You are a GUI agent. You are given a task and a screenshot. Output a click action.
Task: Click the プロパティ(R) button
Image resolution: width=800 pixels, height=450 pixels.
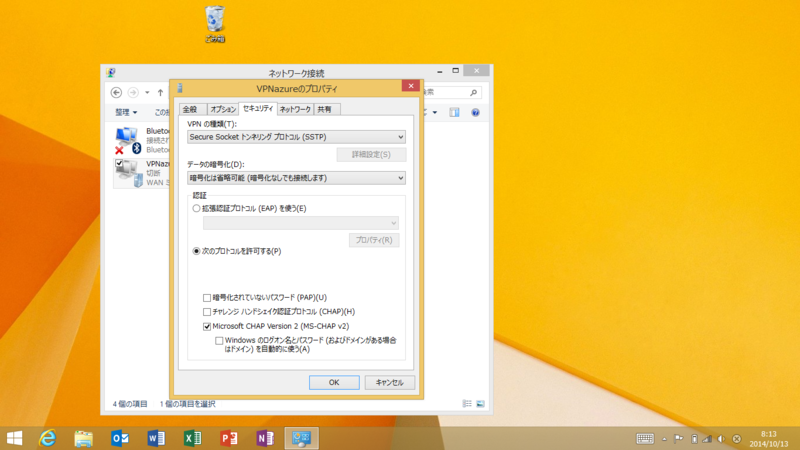tap(374, 240)
